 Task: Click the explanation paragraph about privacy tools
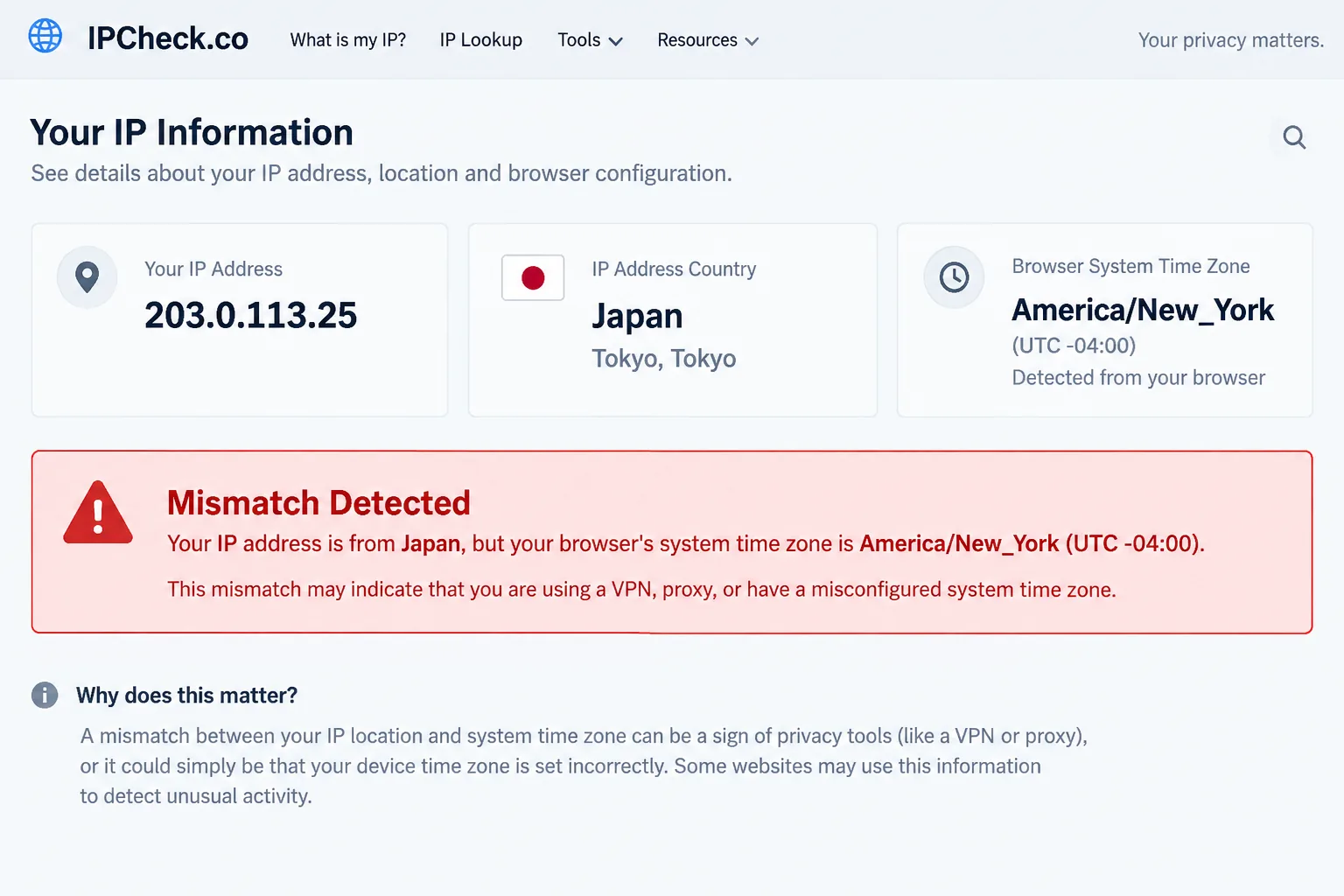[x=584, y=766]
